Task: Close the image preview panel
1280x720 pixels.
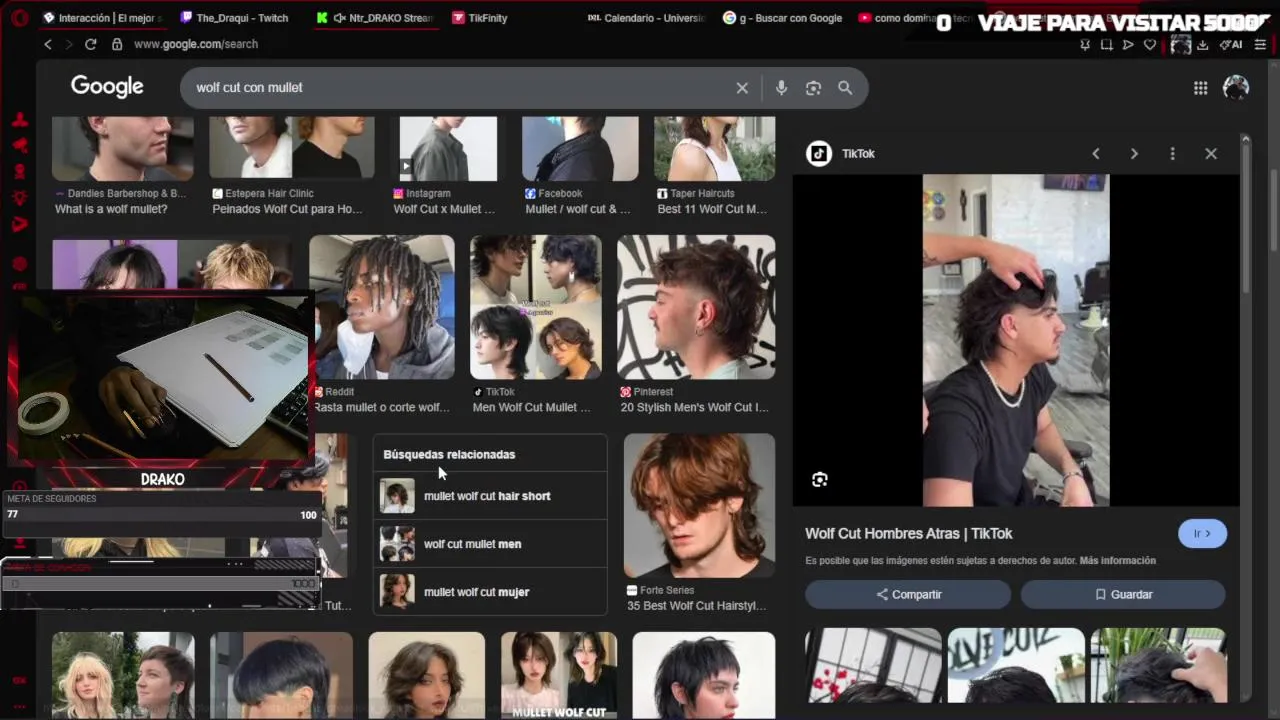Action: point(1211,154)
